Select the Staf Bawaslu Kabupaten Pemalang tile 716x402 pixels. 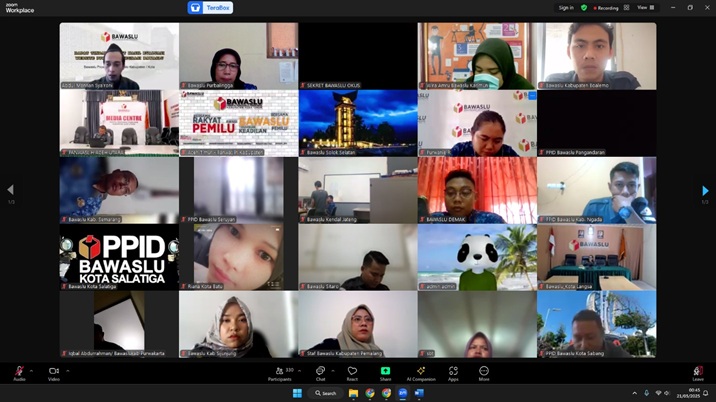tap(358, 324)
